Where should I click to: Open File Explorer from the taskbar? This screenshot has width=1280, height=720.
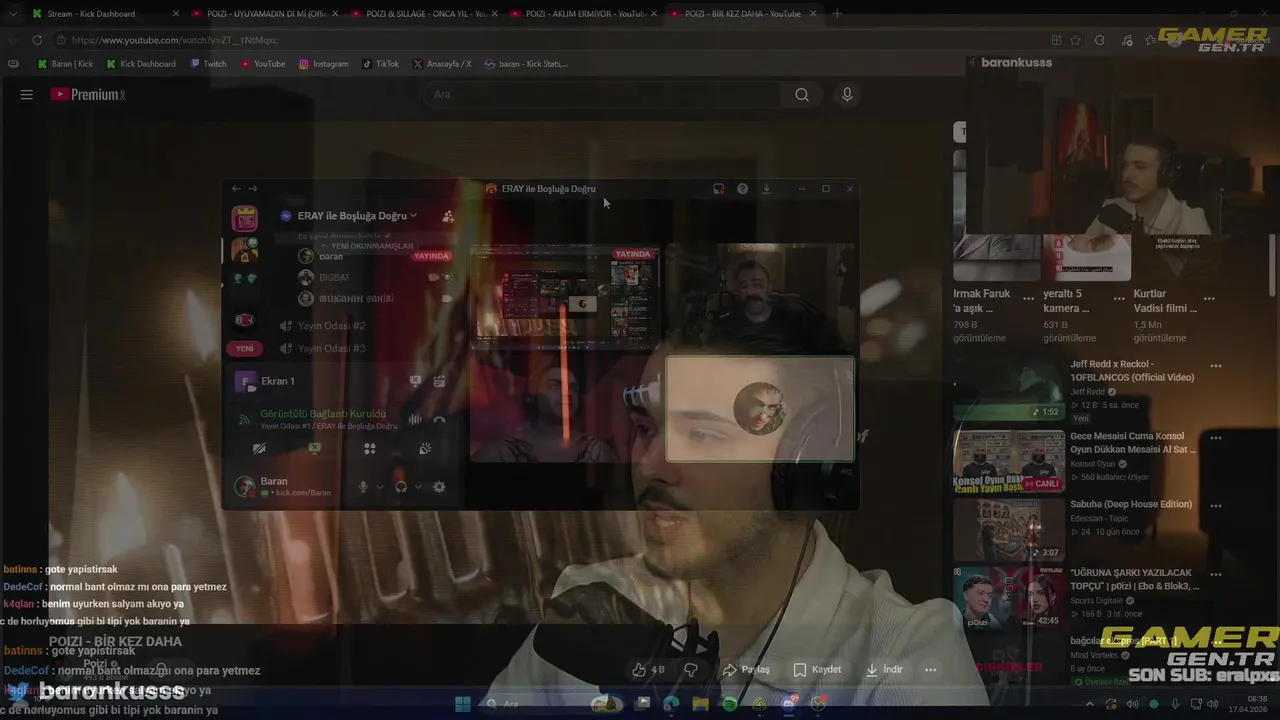click(x=700, y=704)
